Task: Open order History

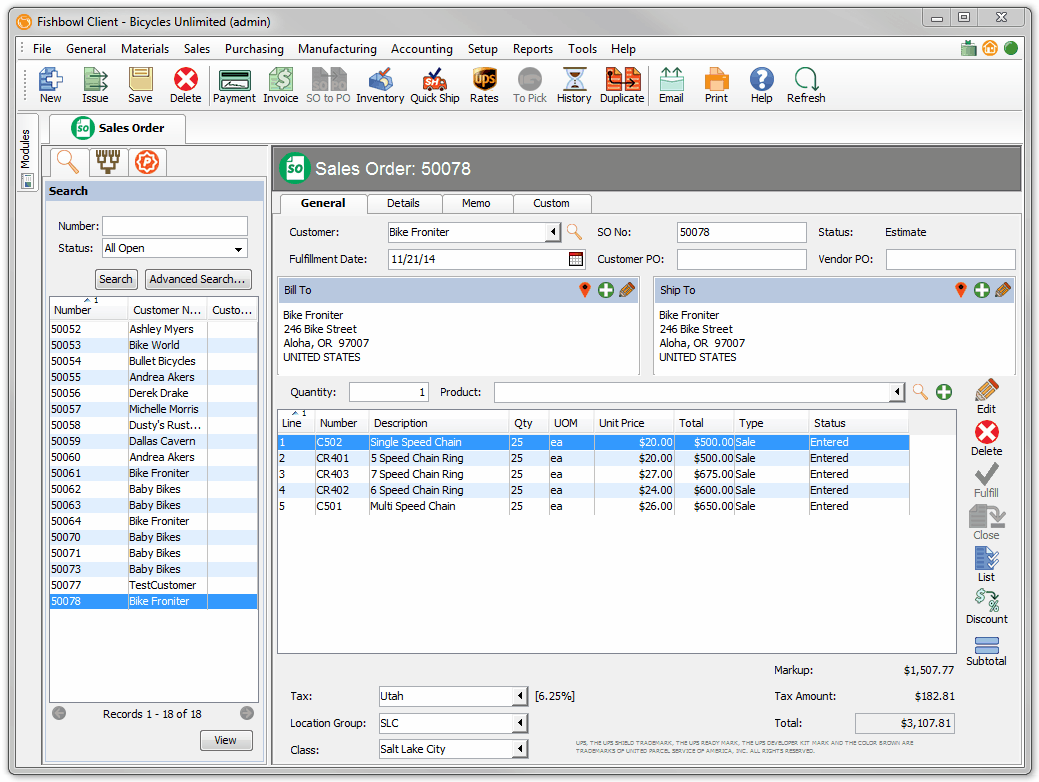Action: (x=574, y=85)
